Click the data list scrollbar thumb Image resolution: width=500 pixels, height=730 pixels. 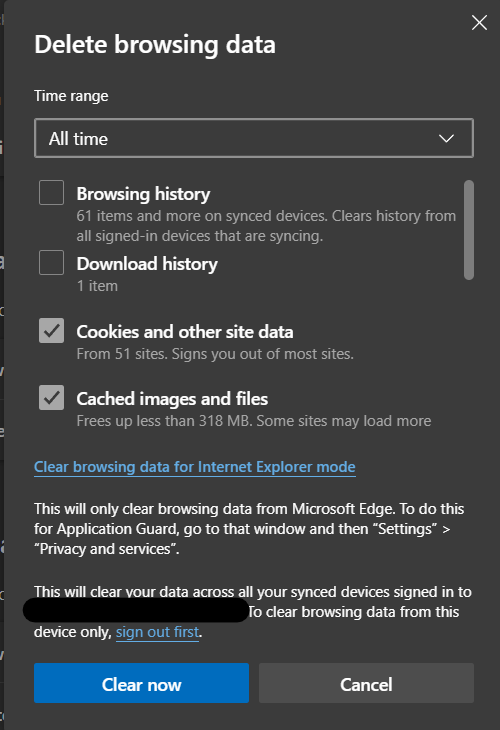pyautogui.click(x=469, y=230)
